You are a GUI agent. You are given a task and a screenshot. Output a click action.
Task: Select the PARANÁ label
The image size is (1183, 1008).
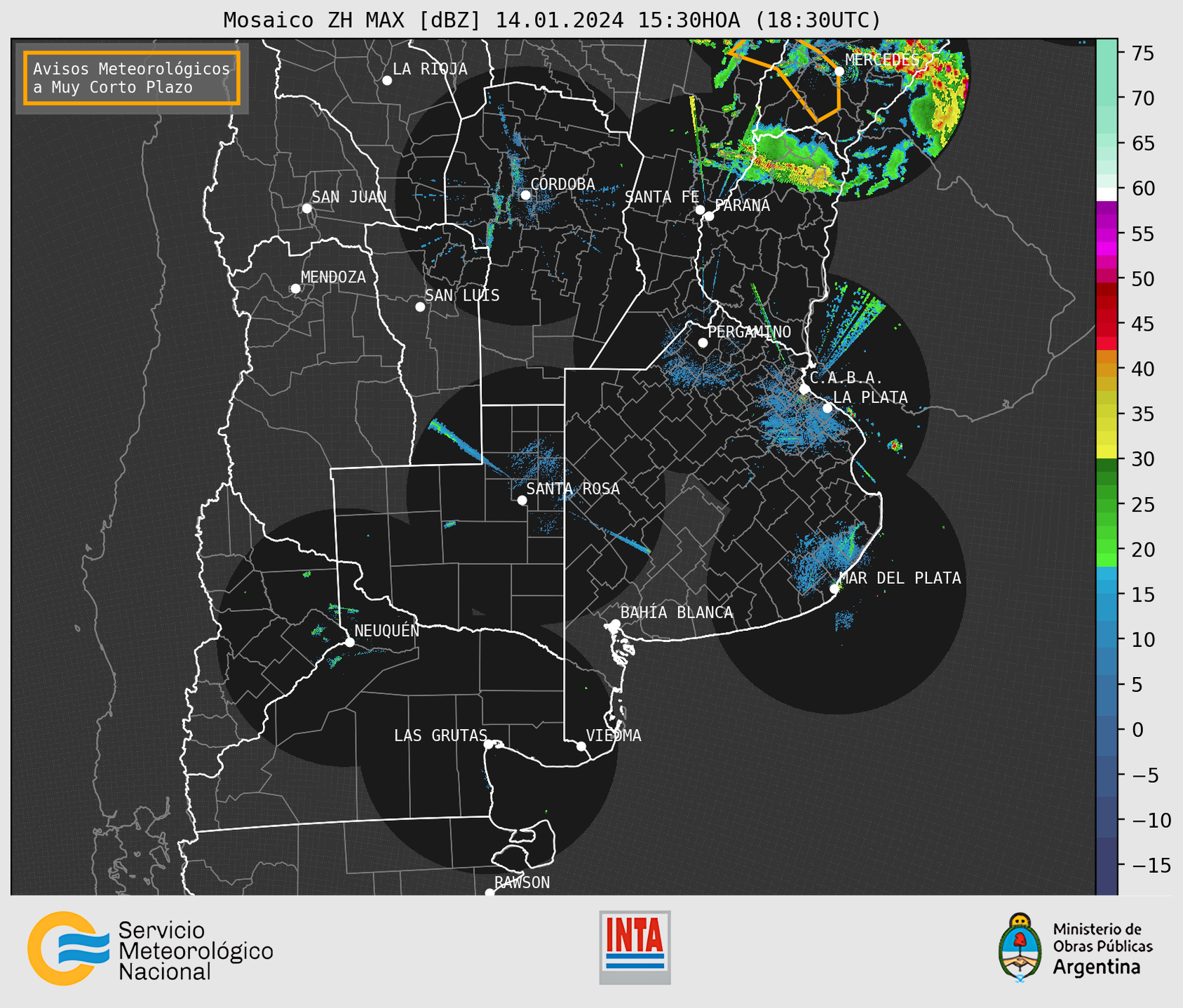(742, 205)
